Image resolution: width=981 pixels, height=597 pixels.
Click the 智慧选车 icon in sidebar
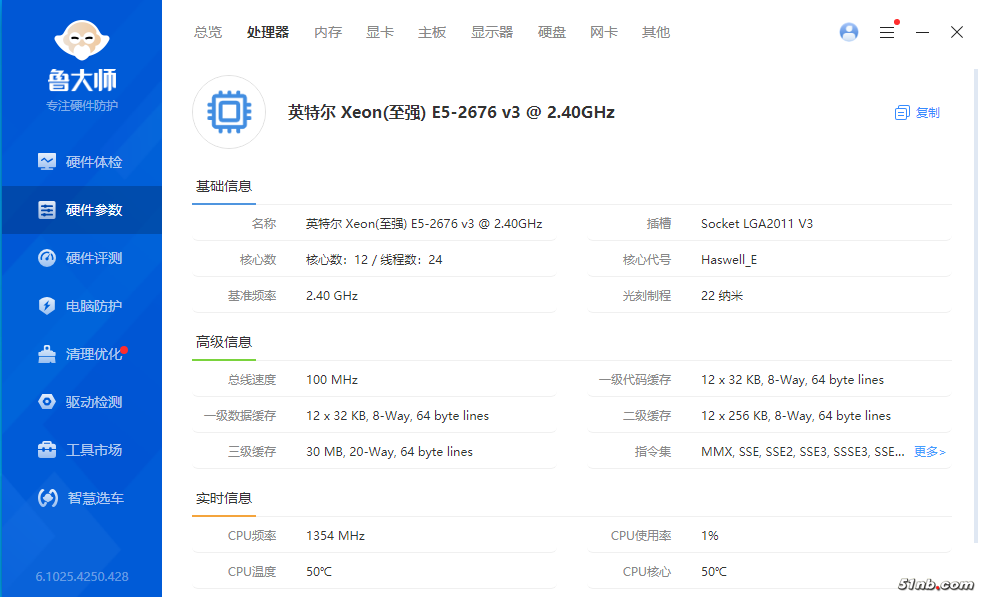pyautogui.click(x=47, y=498)
